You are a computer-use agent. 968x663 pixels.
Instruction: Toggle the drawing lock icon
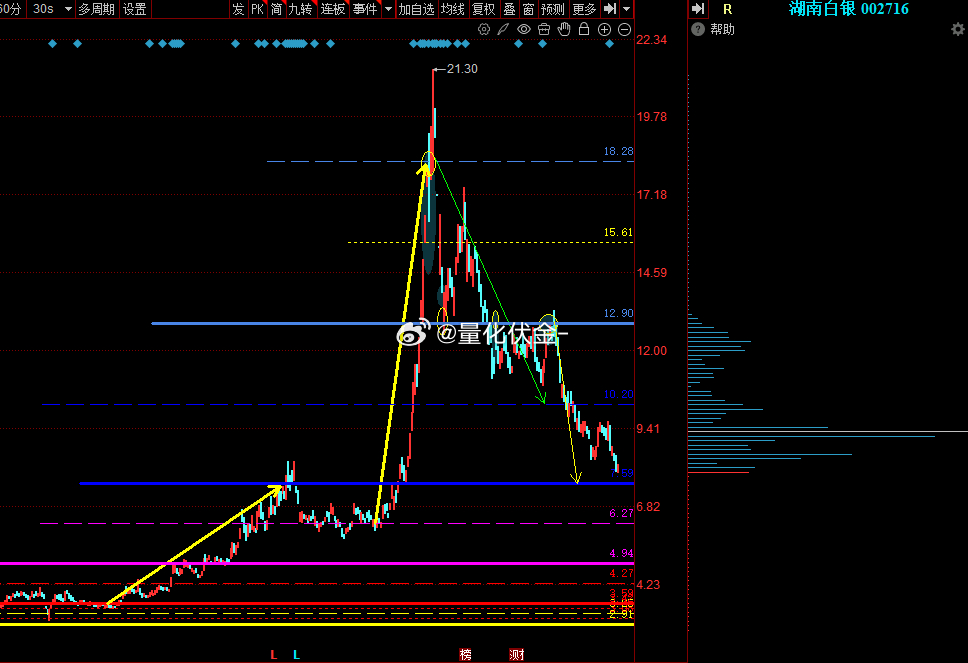(x=584, y=28)
